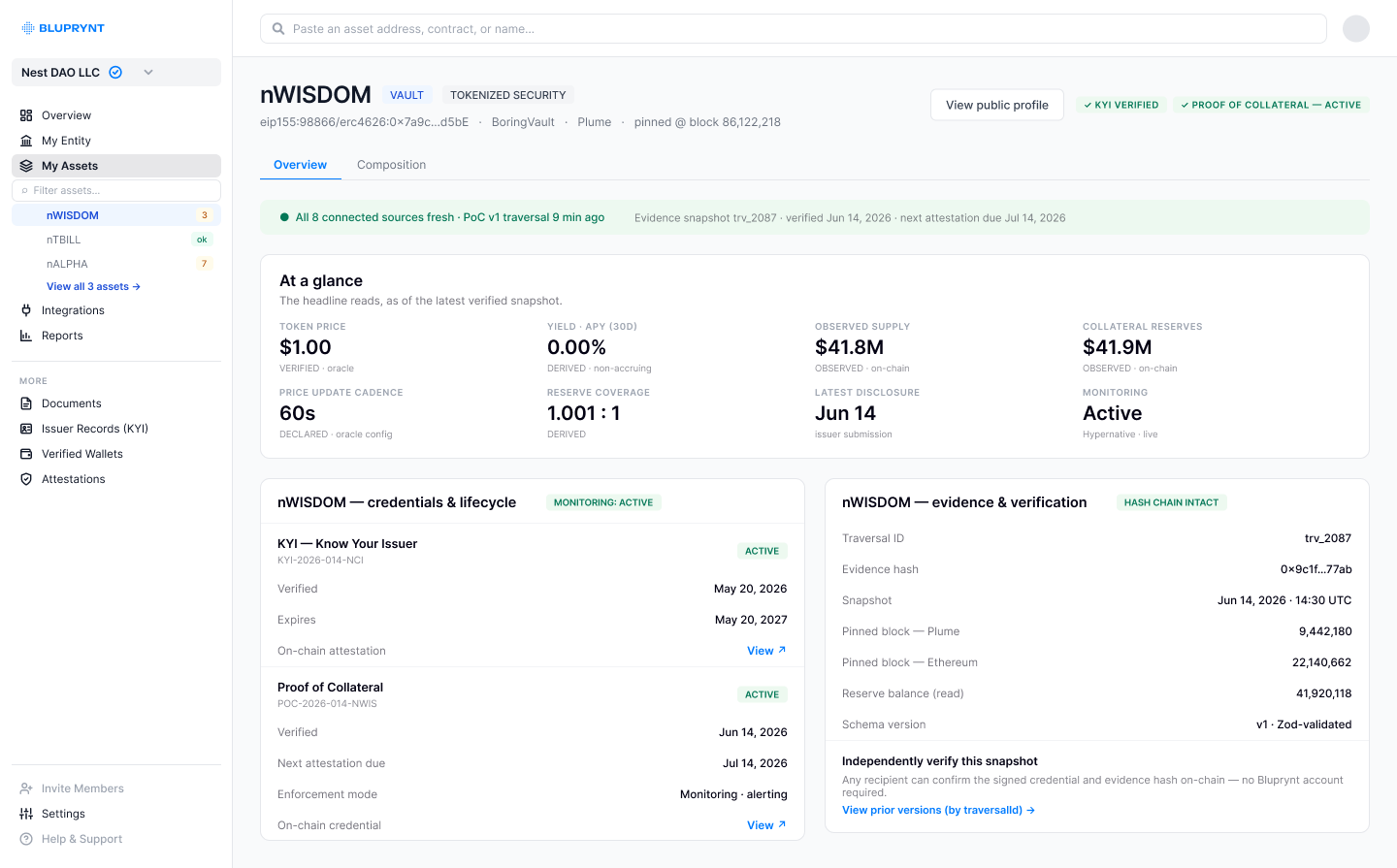Click the Reserve Coverage value 1.001 : 1
Screen dimensions: 1397x868
click(x=584, y=413)
